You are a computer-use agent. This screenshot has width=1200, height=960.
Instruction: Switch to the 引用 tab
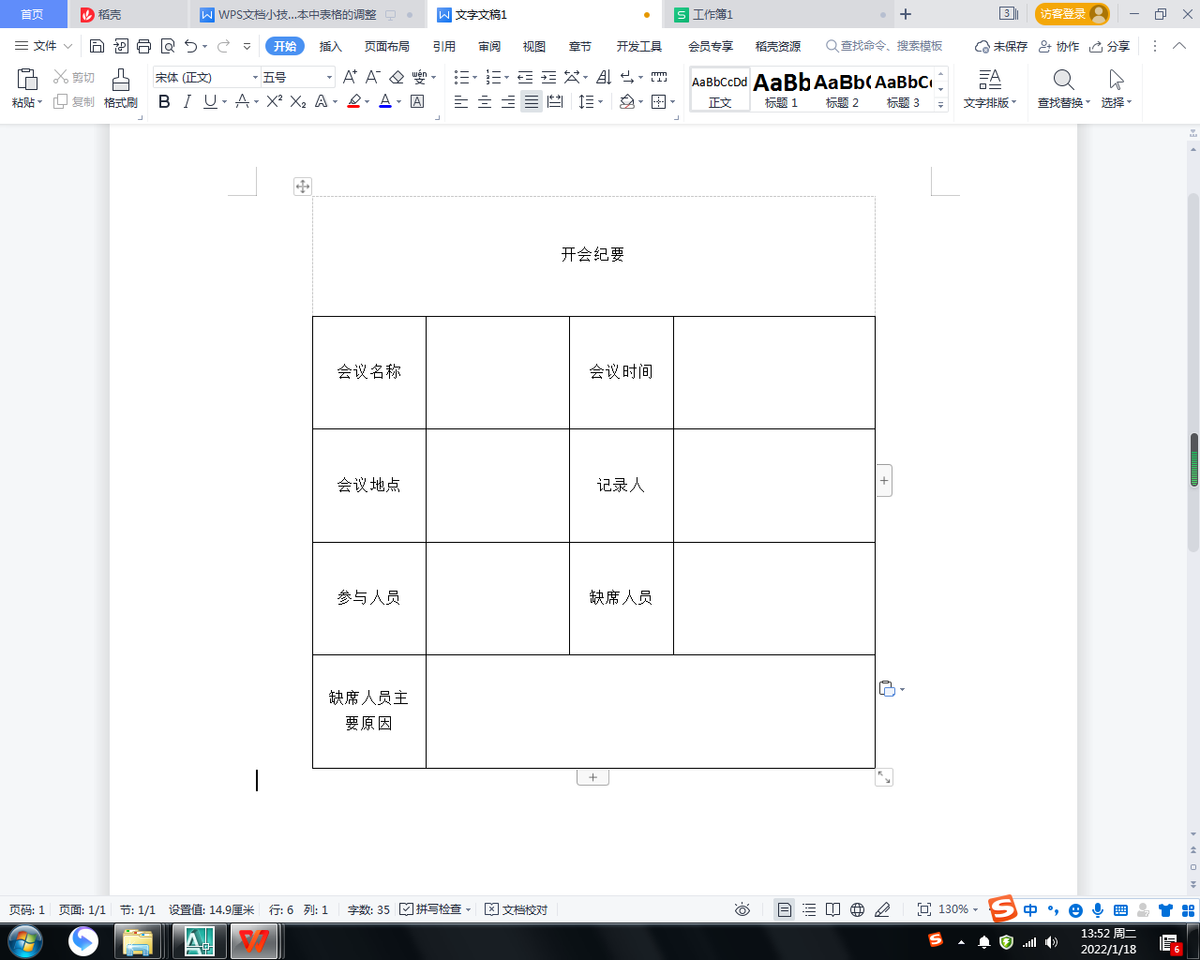pos(444,46)
